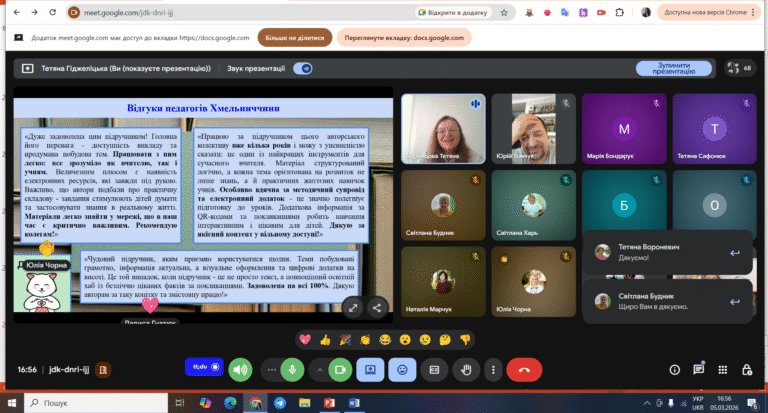Click the Windows search box 'Пошук'
This screenshot has width=768, height=413.
96,403
